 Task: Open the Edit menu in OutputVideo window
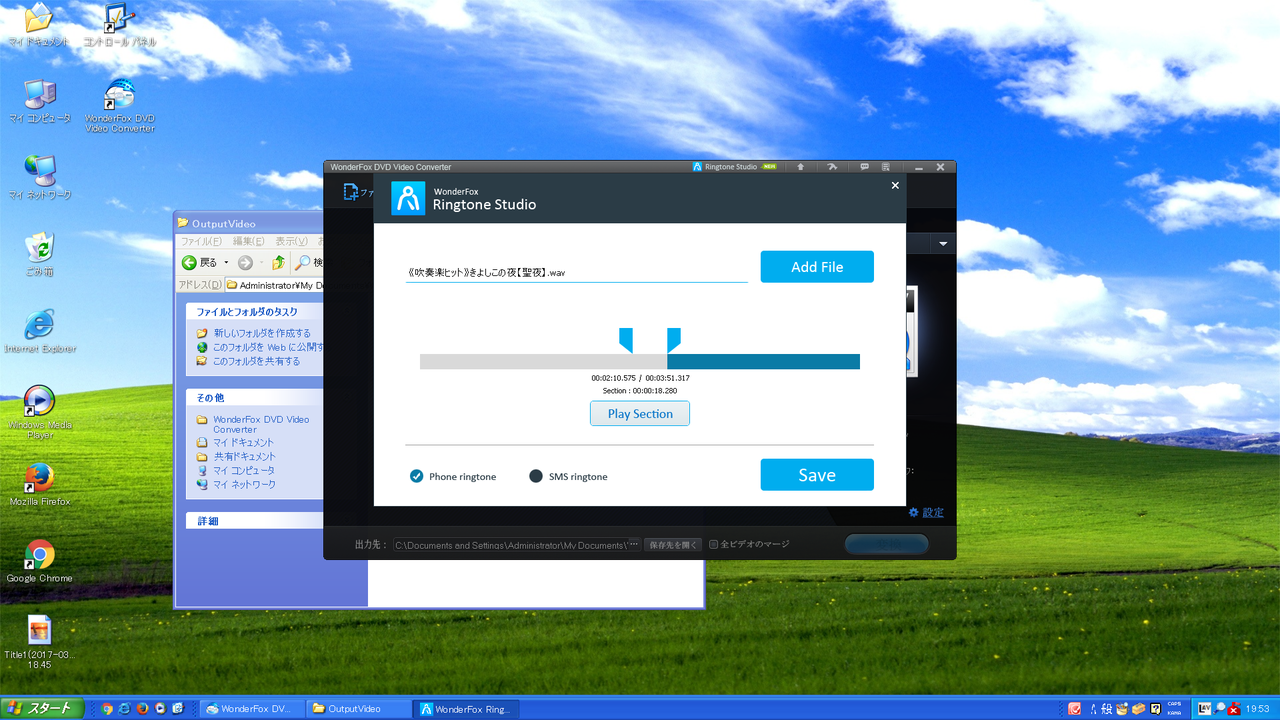249,241
